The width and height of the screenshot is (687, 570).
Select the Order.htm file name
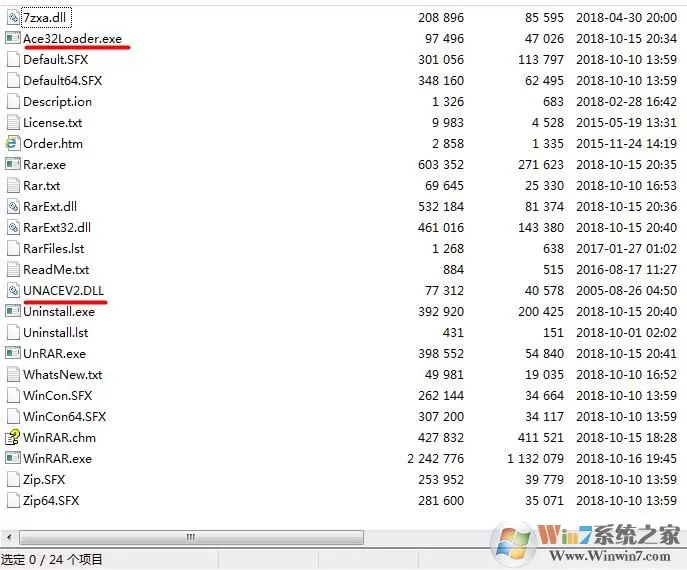coord(53,144)
